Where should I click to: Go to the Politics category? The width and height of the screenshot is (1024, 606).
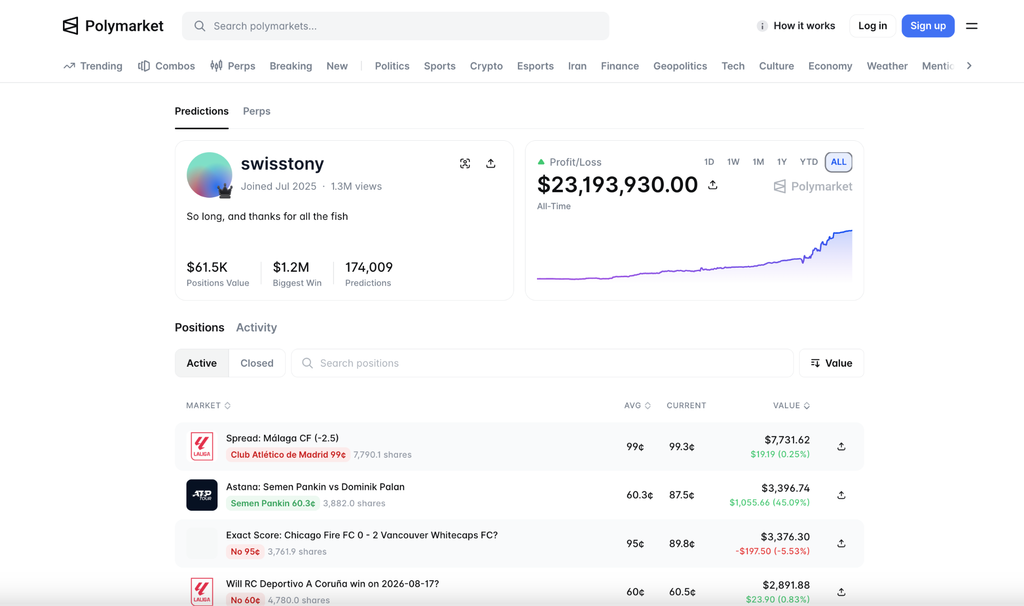click(392, 66)
